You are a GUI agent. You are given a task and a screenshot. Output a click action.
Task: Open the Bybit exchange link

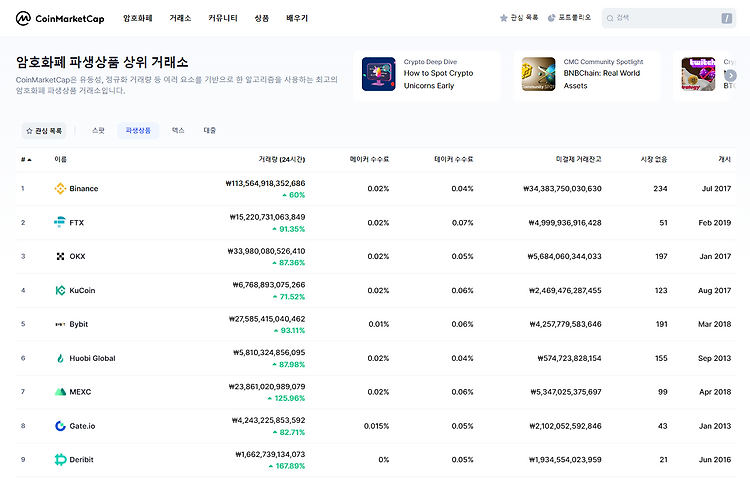(x=78, y=324)
